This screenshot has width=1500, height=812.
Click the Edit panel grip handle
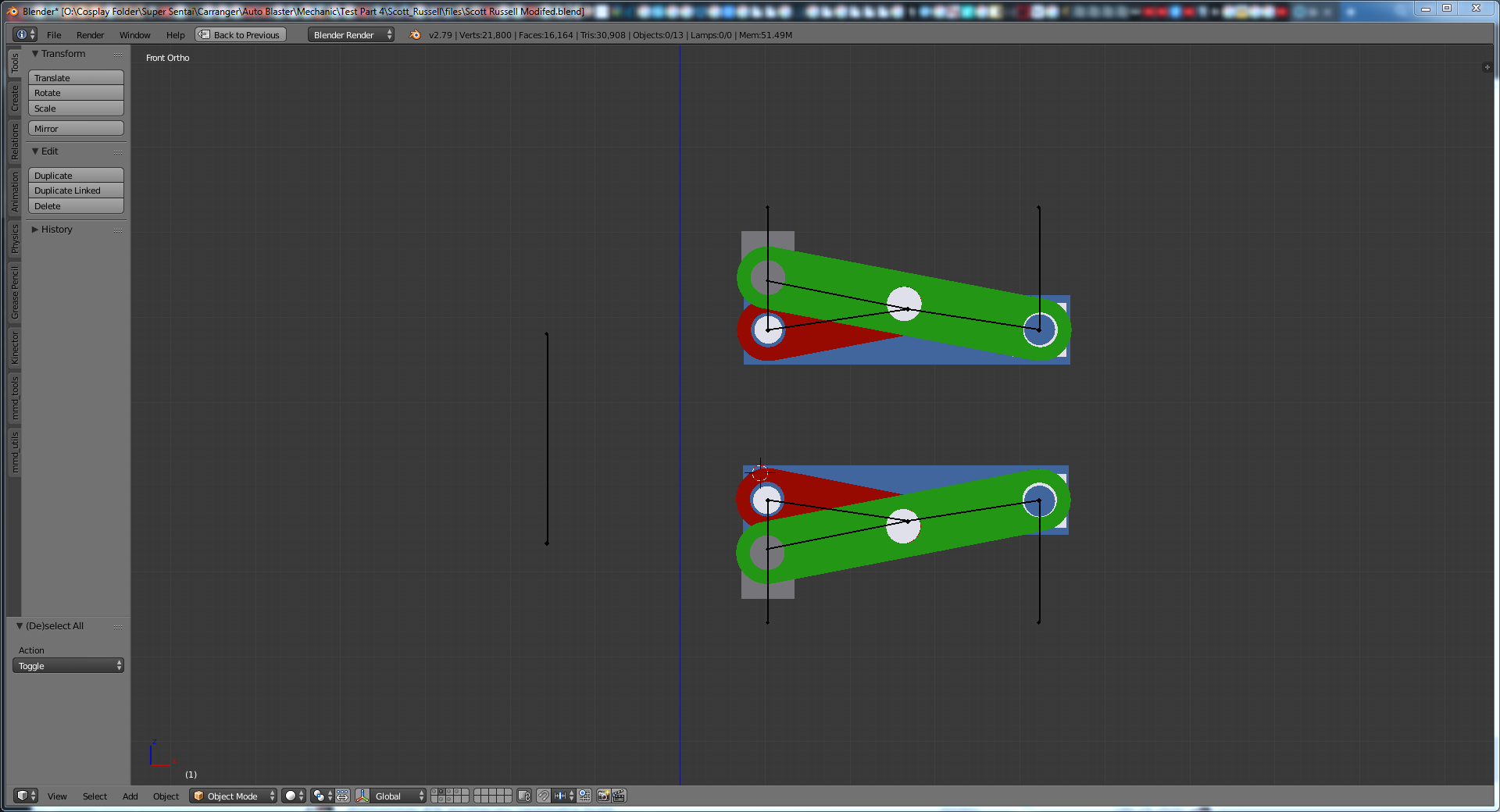click(118, 152)
